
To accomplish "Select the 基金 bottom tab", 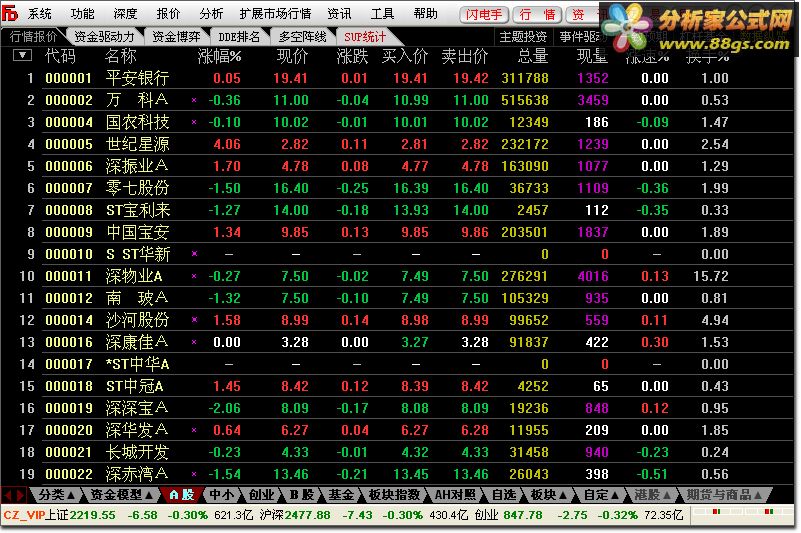I will coord(341,495).
